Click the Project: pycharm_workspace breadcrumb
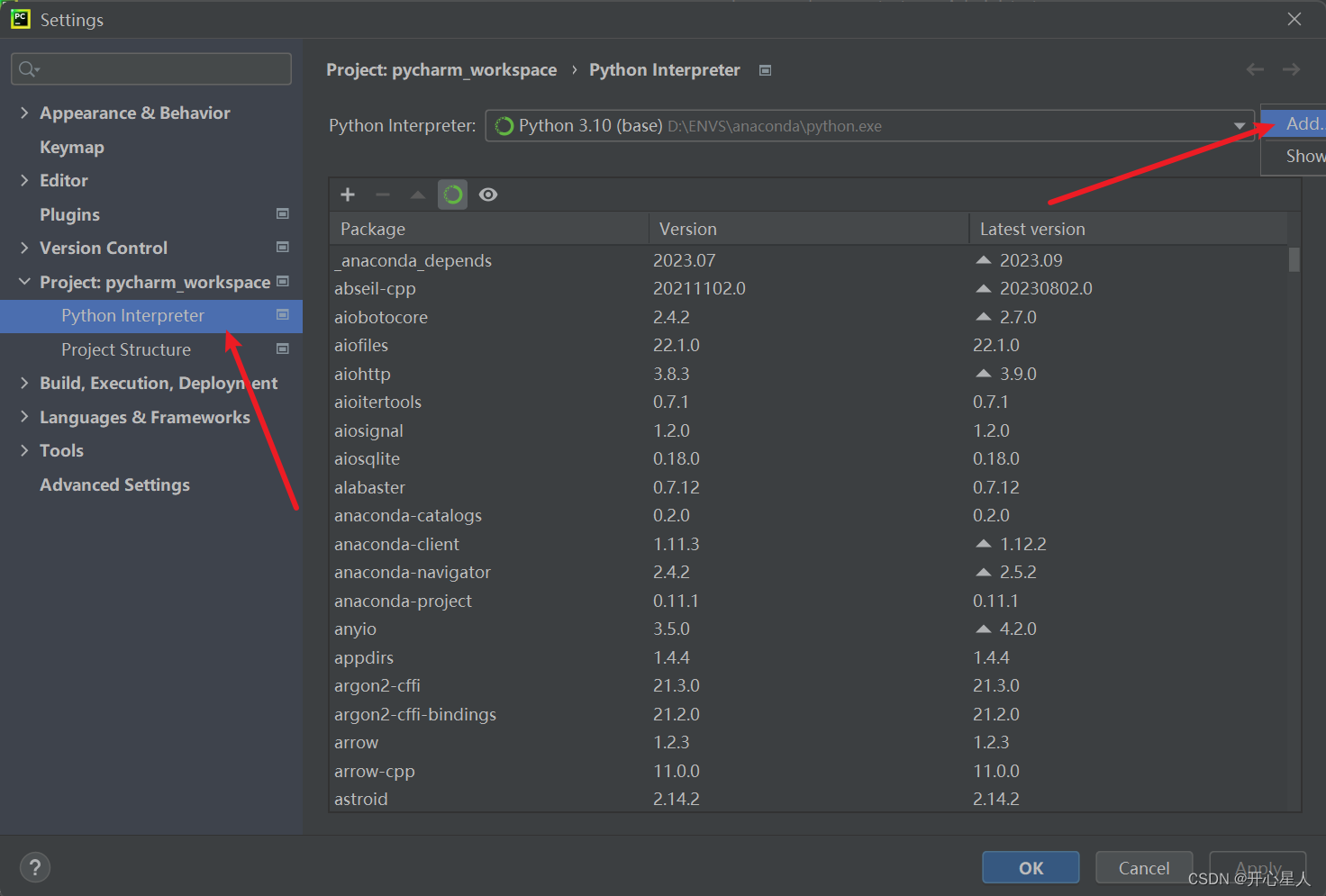 (x=441, y=70)
